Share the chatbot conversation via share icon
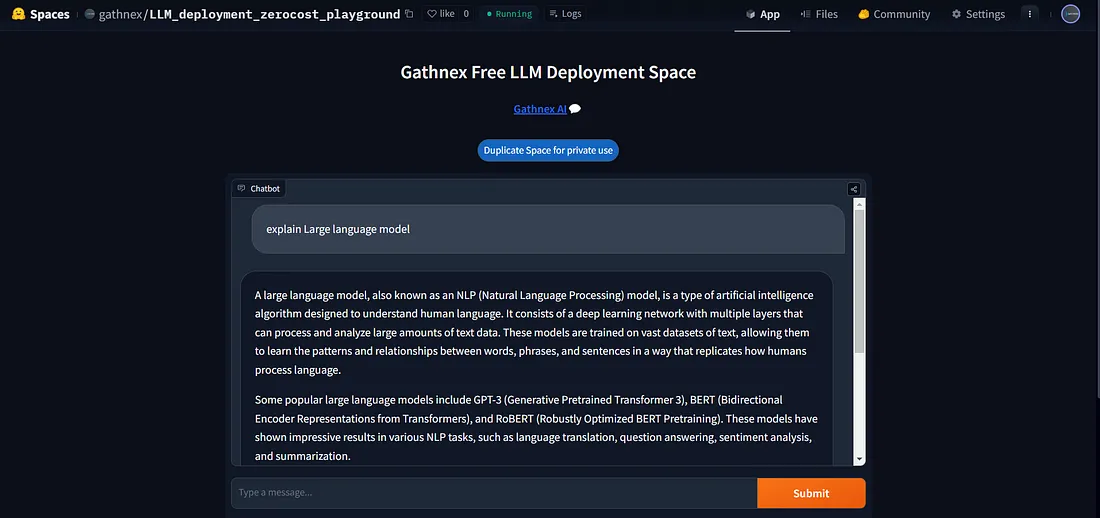 [853, 189]
